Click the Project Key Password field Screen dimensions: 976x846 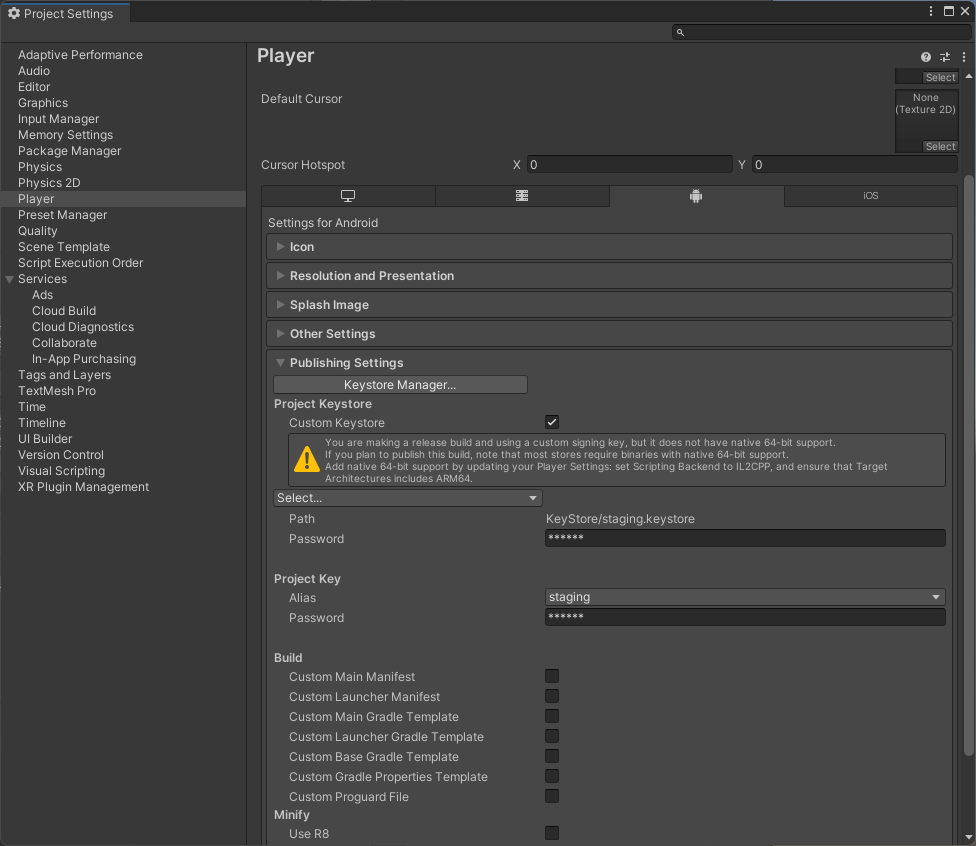click(x=745, y=618)
